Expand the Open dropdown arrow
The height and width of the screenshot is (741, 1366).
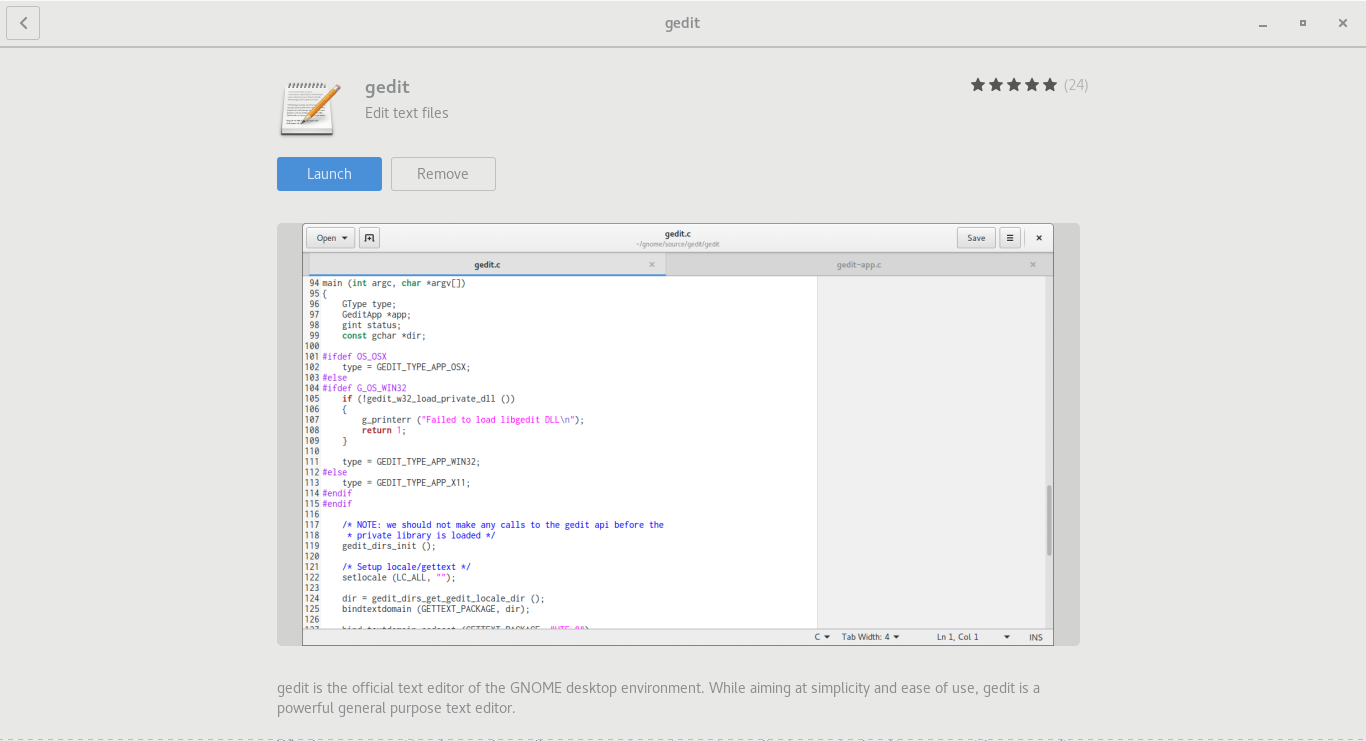tap(345, 238)
